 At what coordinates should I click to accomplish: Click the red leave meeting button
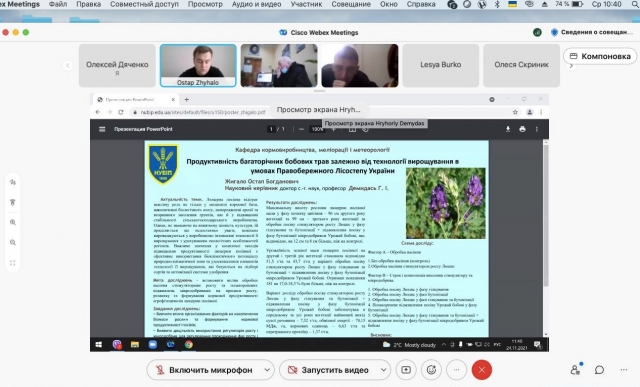point(482,370)
